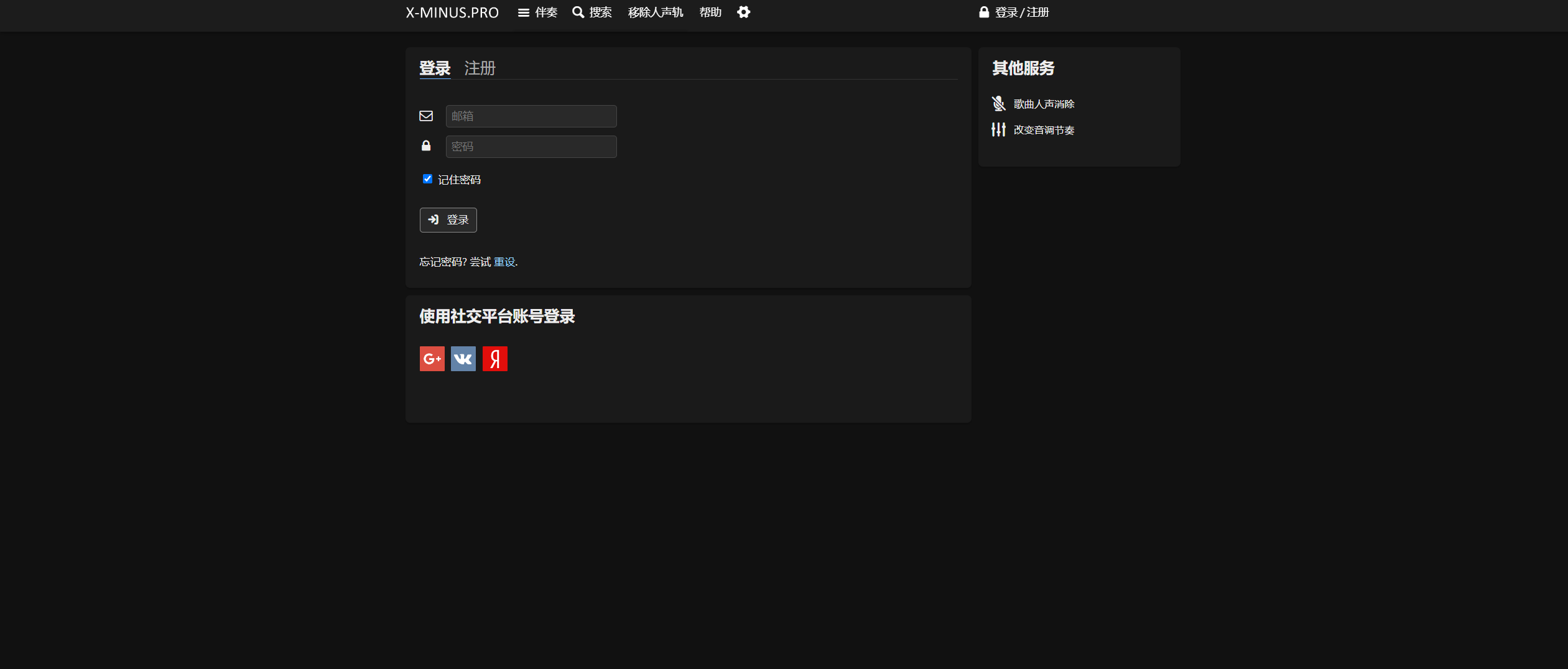Click the magnifier search icon in navbar

pyautogui.click(x=578, y=12)
